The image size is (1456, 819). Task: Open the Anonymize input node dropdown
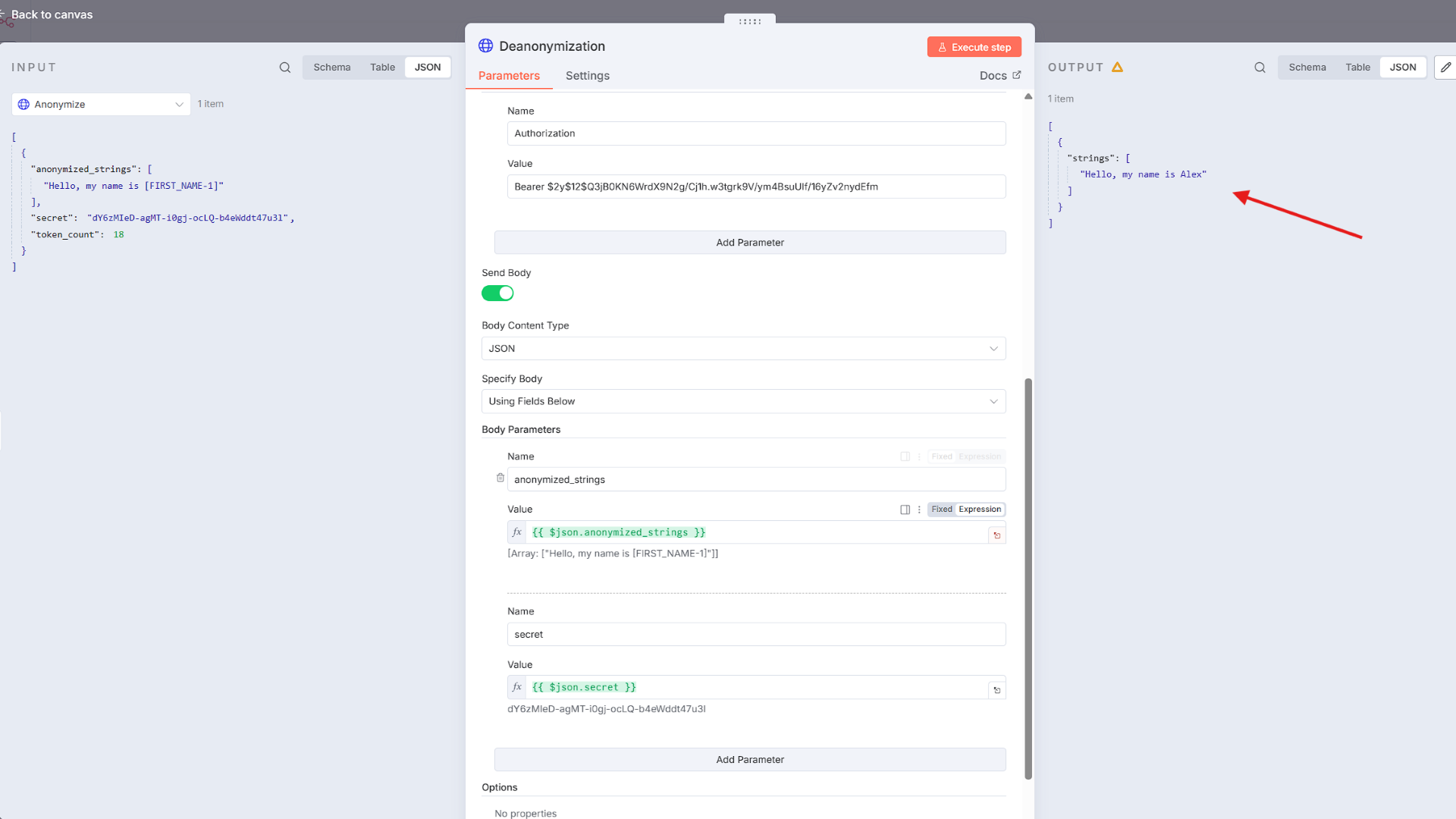click(101, 105)
